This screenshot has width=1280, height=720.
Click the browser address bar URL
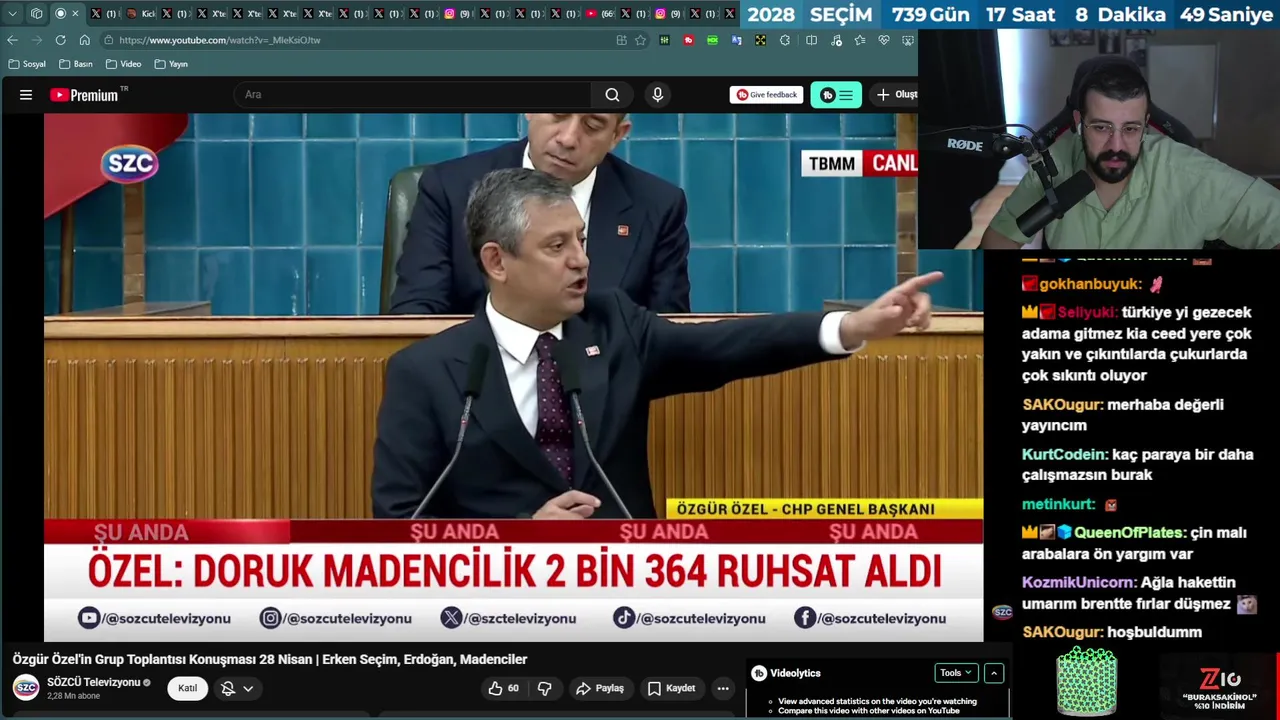tap(220, 40)
